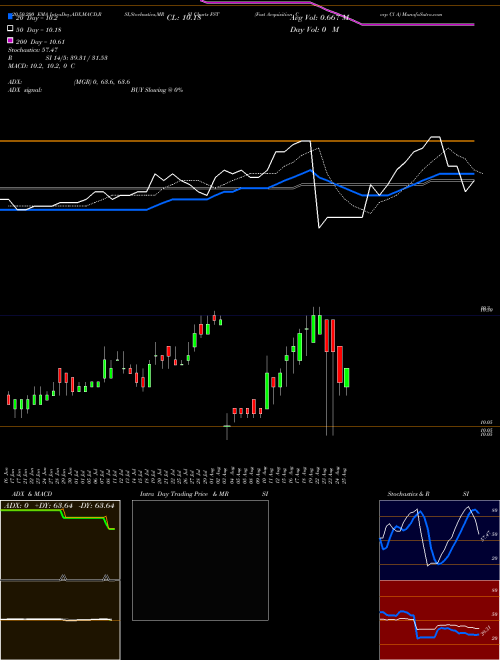Click the '10.05' price label on the right axis
Screen dimensions: 500x660
(x=487, y=422)
